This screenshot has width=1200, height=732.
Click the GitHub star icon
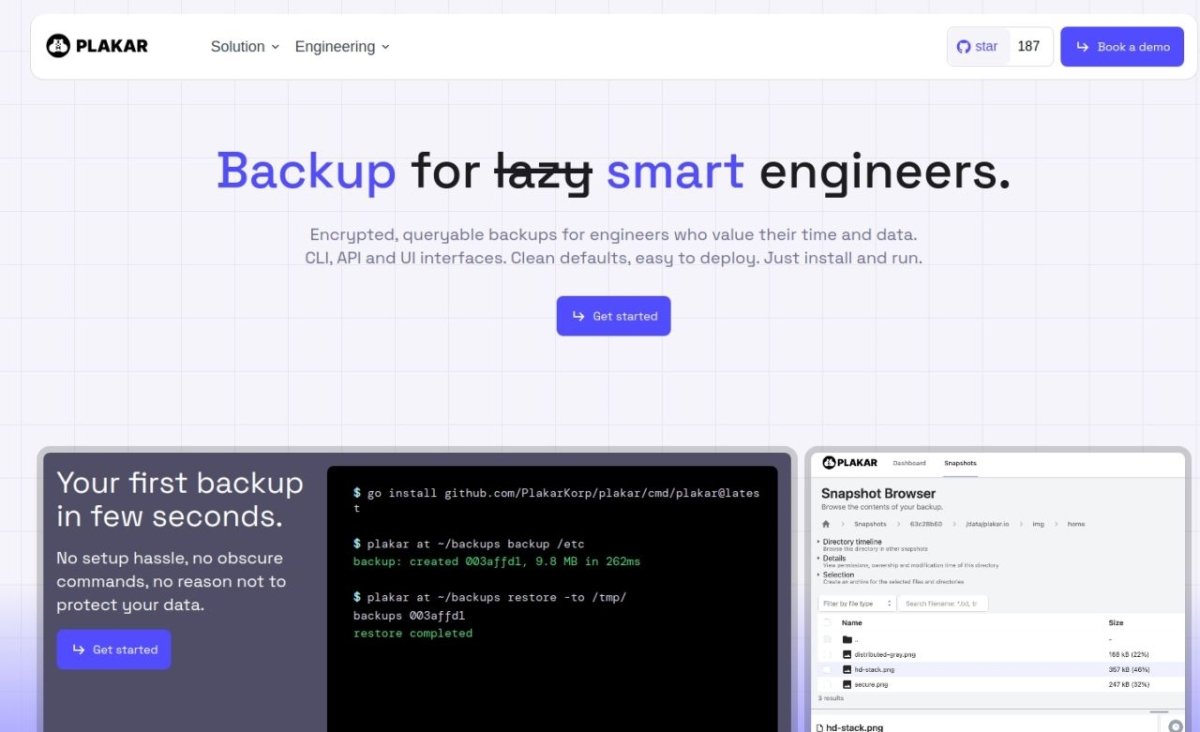(964, 47)
